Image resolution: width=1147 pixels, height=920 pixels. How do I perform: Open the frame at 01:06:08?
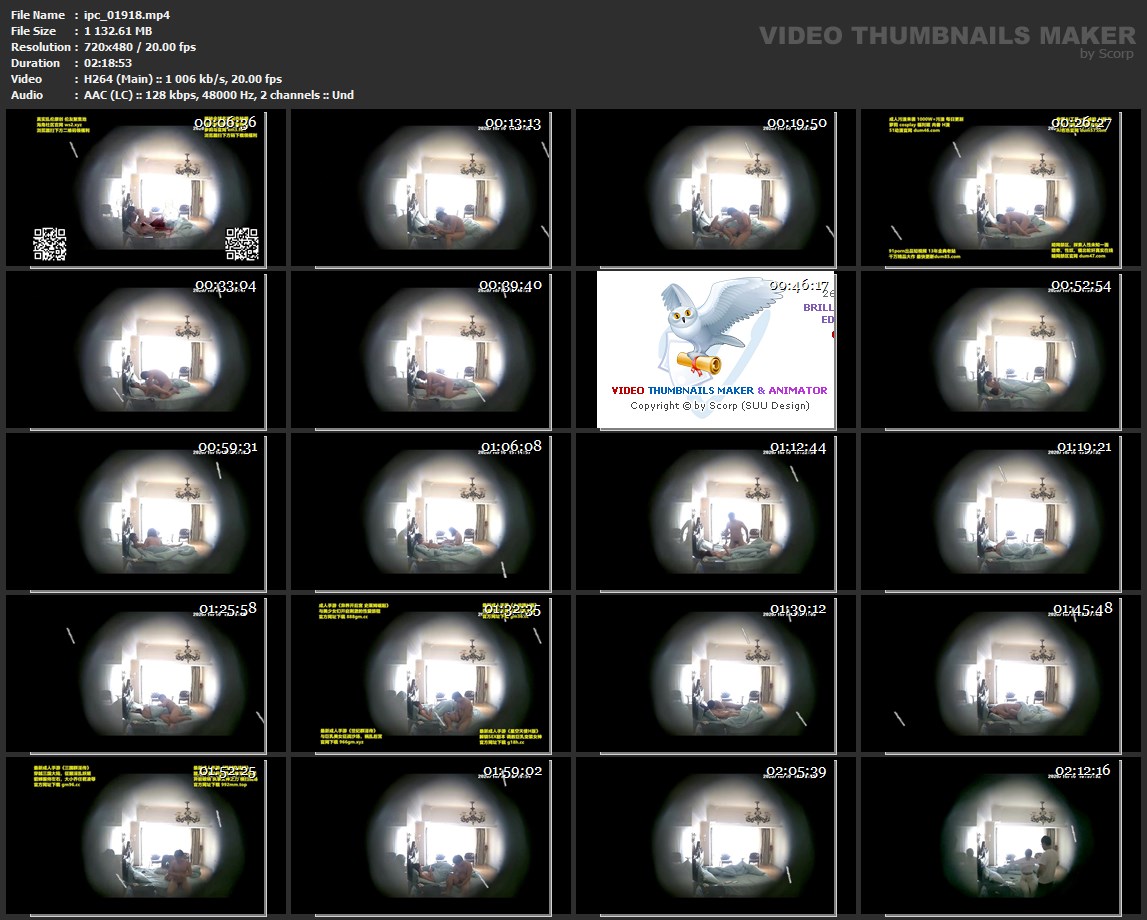tap(431, 512)
